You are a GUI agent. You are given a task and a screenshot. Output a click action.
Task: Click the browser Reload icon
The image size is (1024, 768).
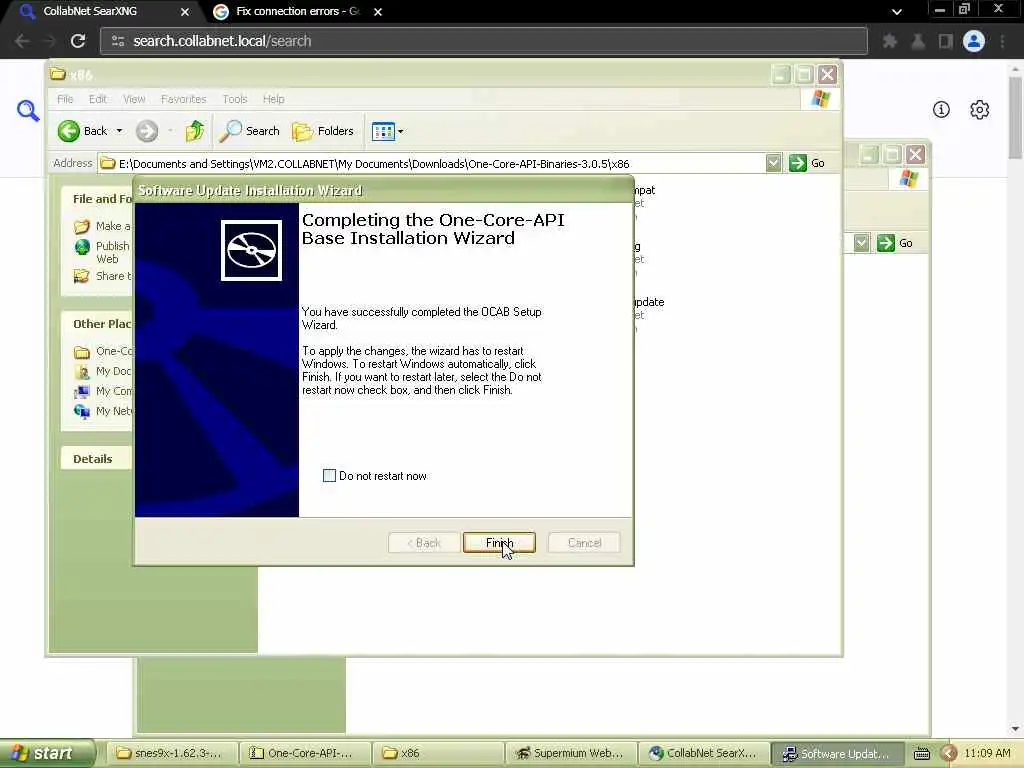pos(78,40)
